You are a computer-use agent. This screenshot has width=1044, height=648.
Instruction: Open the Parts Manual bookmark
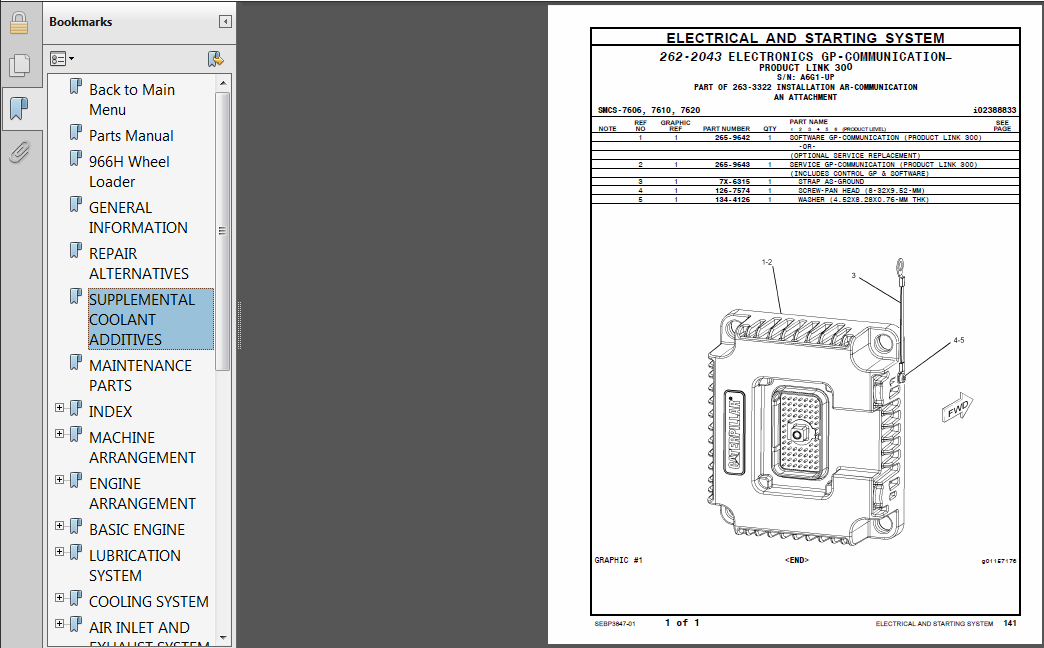point(131,135)
